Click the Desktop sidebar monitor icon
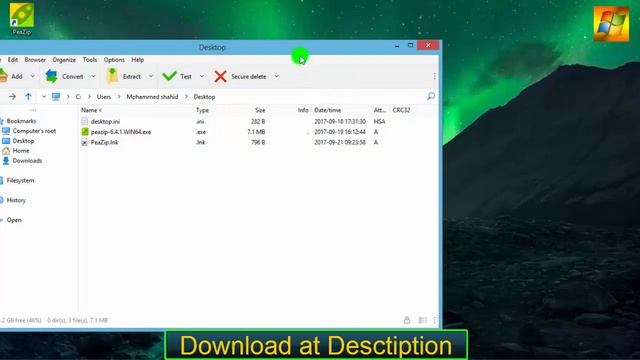This screenshot has width=640, height=360. [6, 141]
